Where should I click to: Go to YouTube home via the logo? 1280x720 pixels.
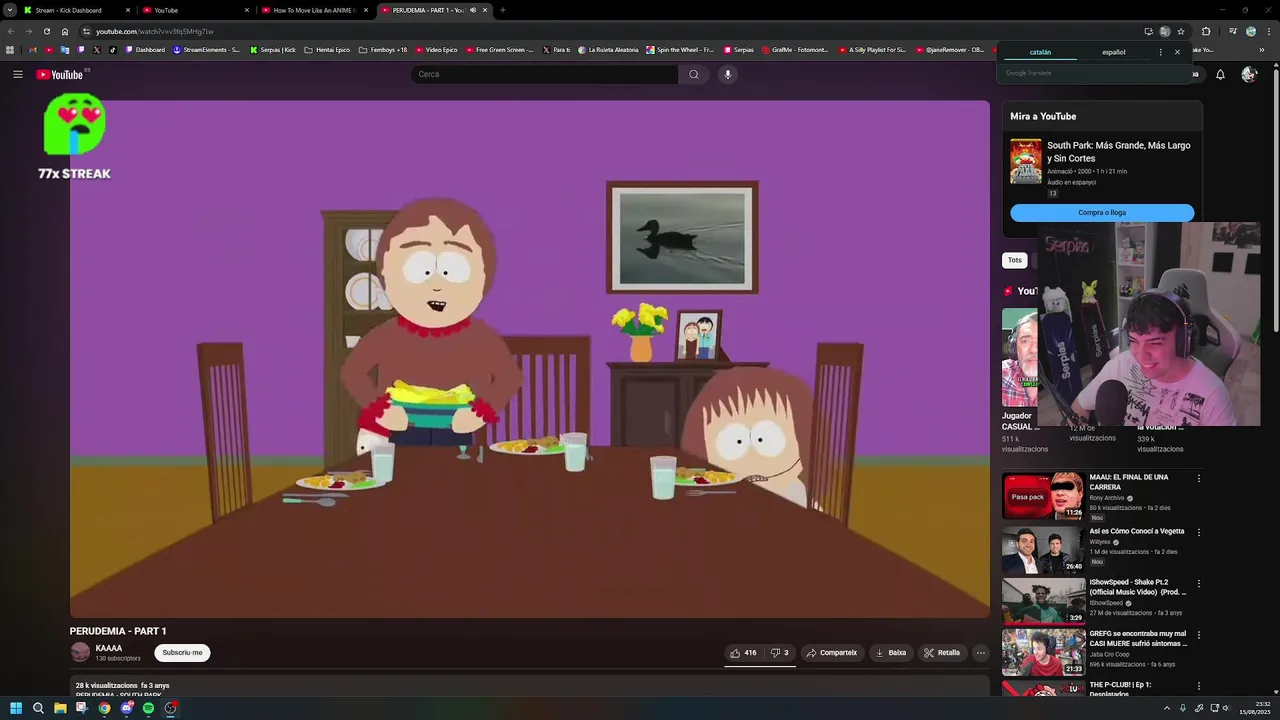pyautogui.click(x=60, y=74)
